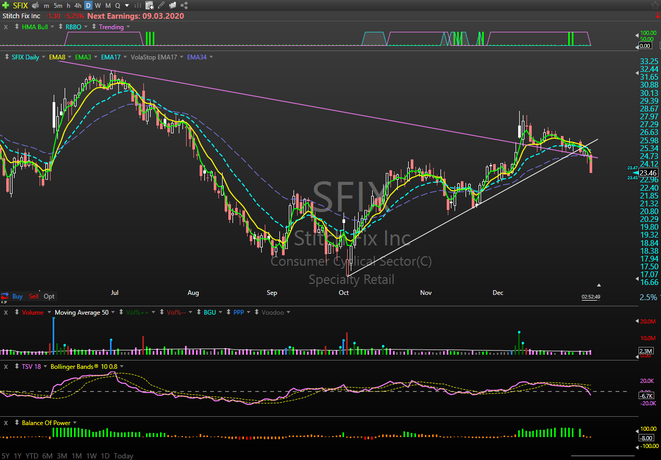Image resolution: width=661 pixels, height=460 pixels.
Task: Click the add note icon in top toolbar
Action: coord(149,5)
